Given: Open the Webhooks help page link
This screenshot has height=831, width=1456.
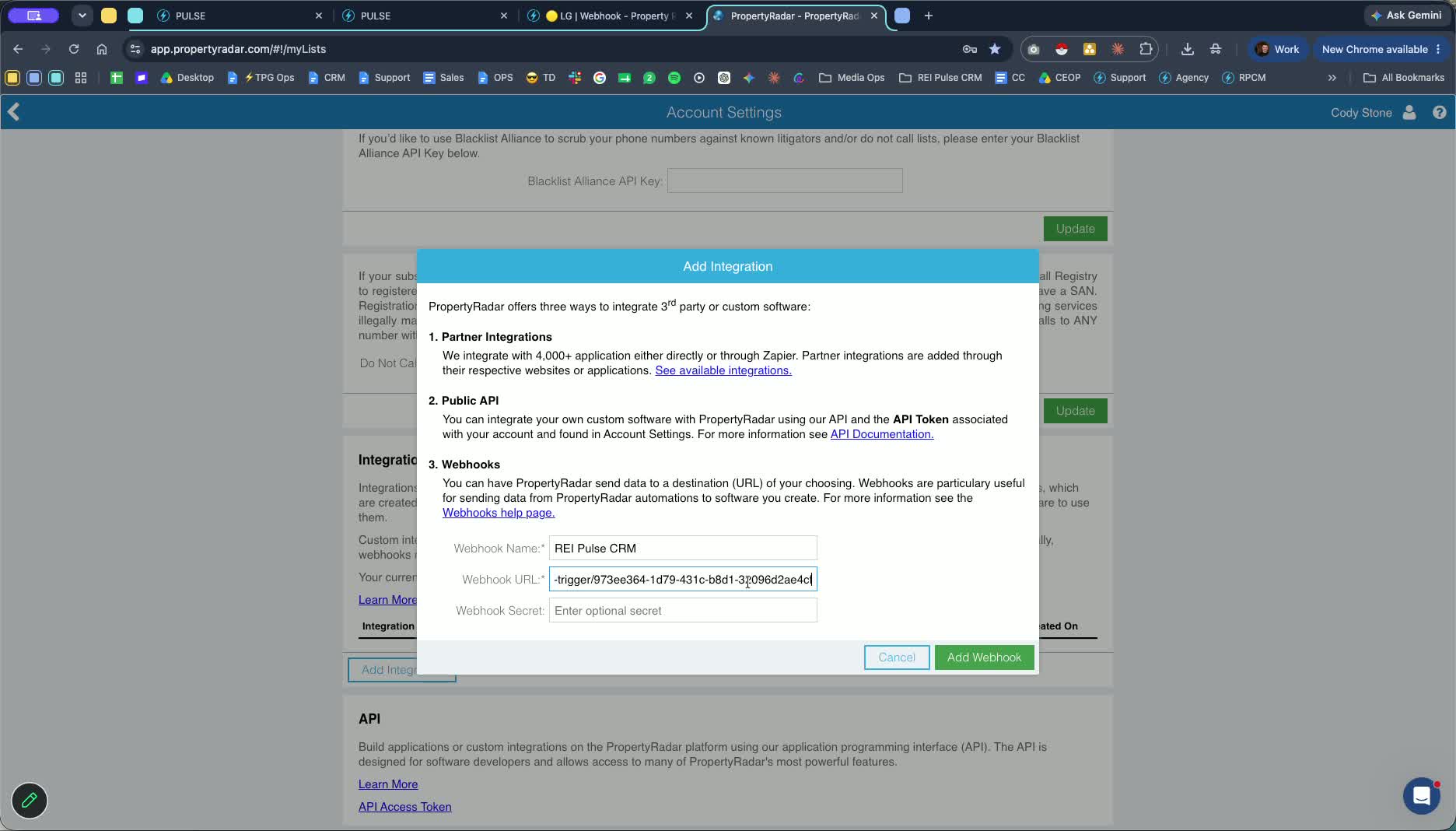Looking at the screenshot, I should point(499,513).
